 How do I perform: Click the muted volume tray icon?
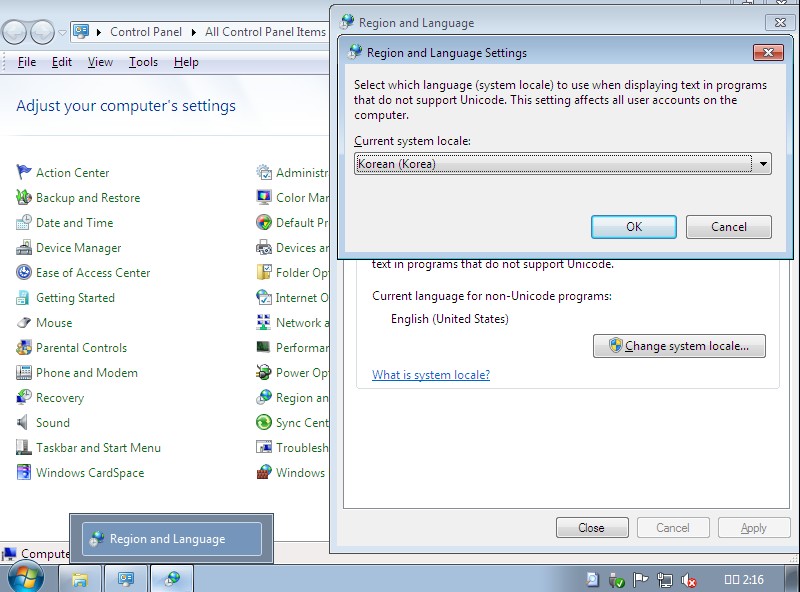tap(689, 580)
